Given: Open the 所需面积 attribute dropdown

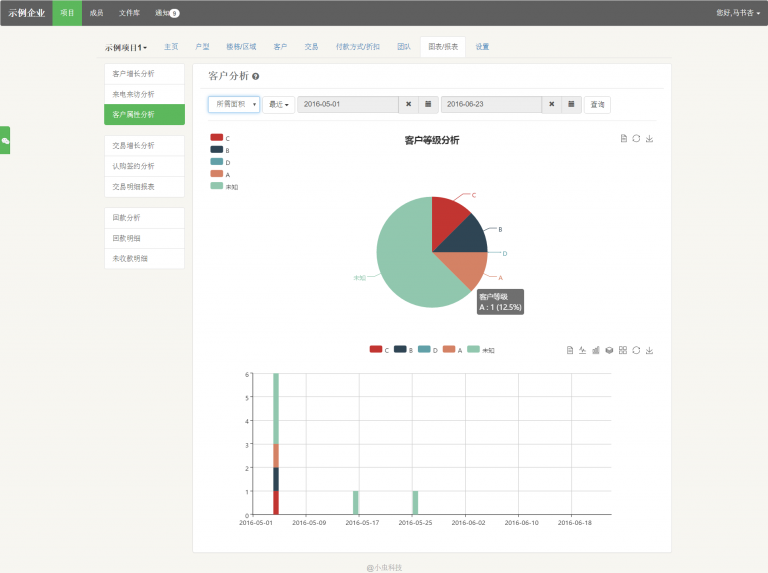Looking at the screenshot, I should pyautogui.click(x=234, y=104).
